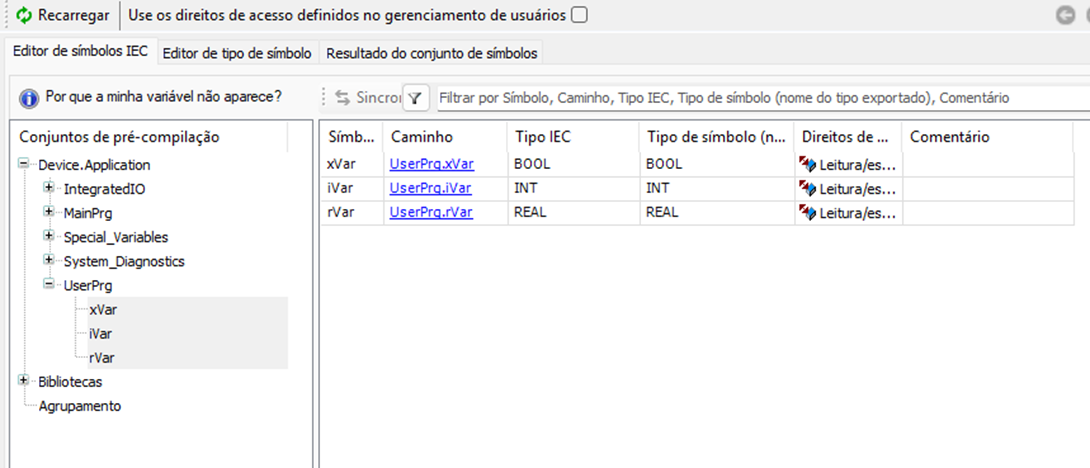Collapse the UserPrg tree node
This screenshot has height=468, width=1090.
48,285
